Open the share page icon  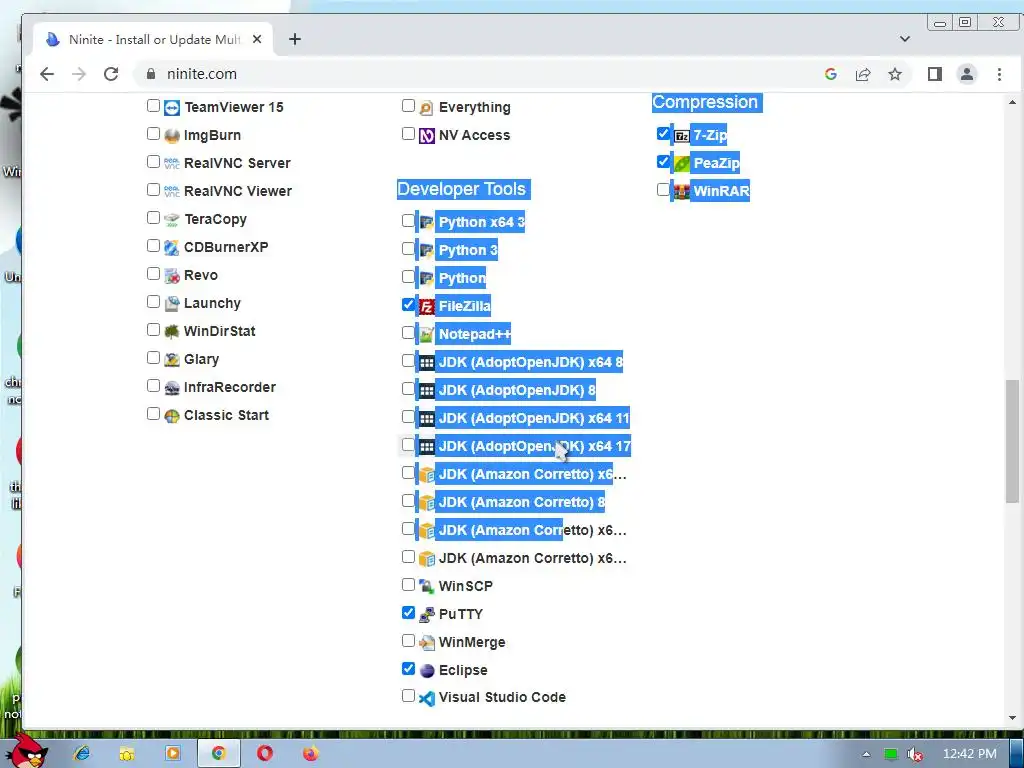coord(863,74)
